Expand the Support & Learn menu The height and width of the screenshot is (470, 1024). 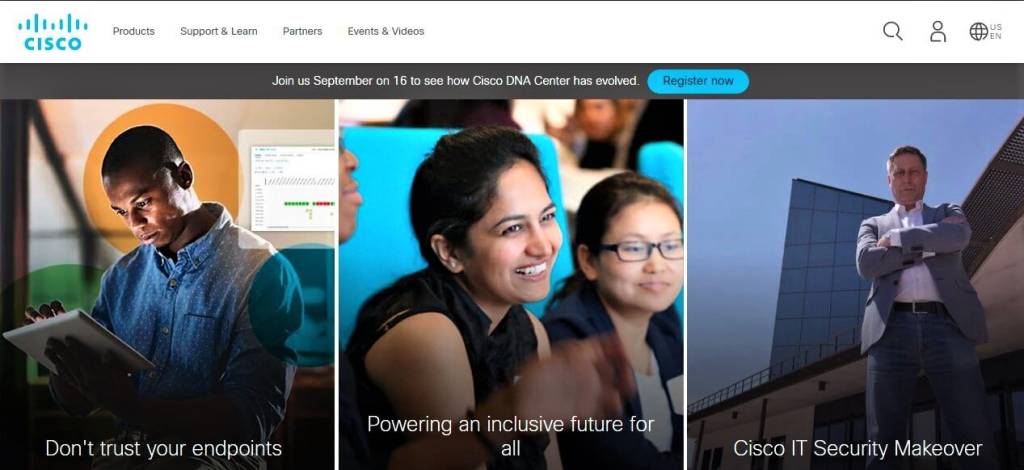219,31
